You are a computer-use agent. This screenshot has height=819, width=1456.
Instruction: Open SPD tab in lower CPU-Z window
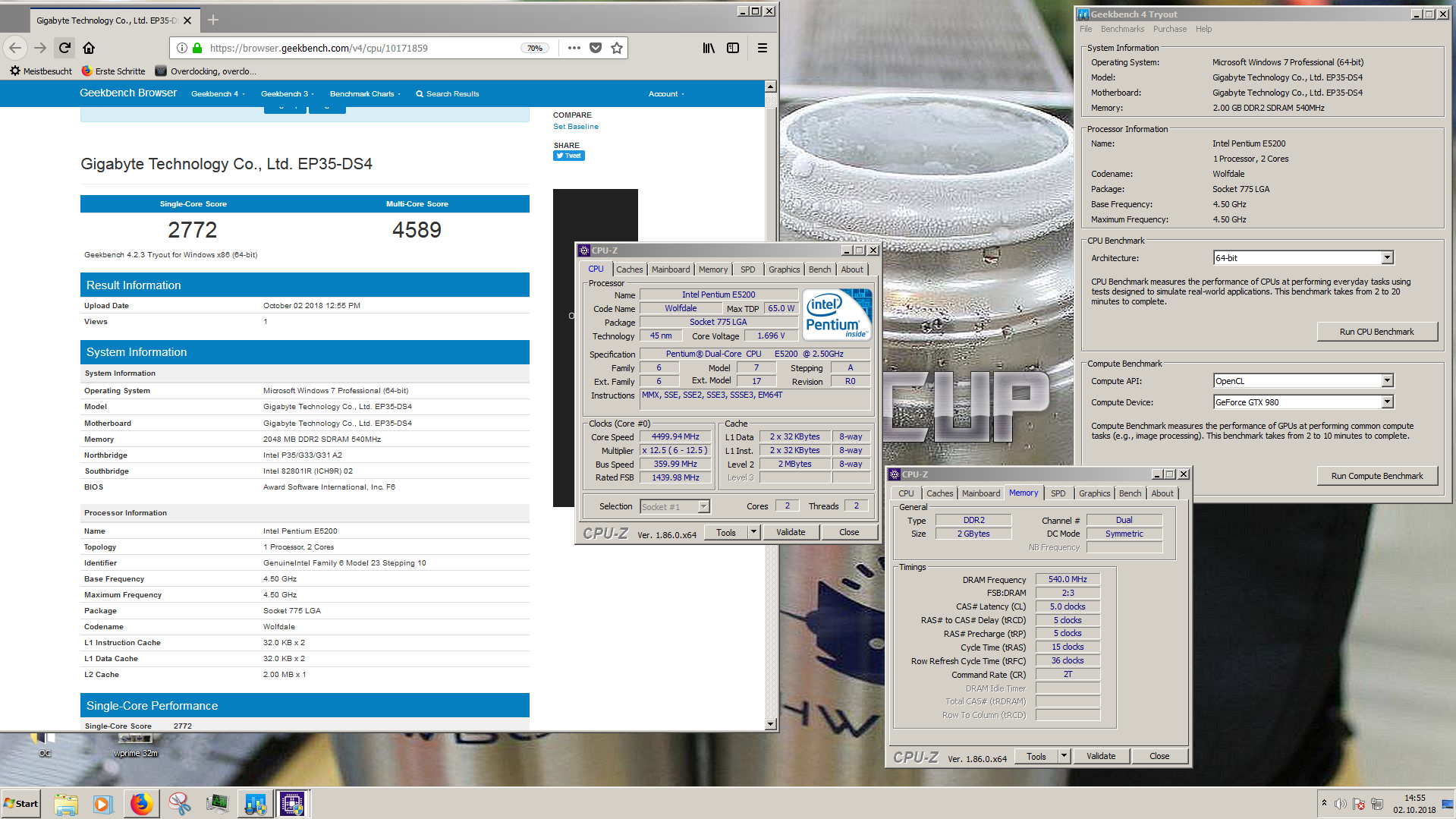[1058, 493]
